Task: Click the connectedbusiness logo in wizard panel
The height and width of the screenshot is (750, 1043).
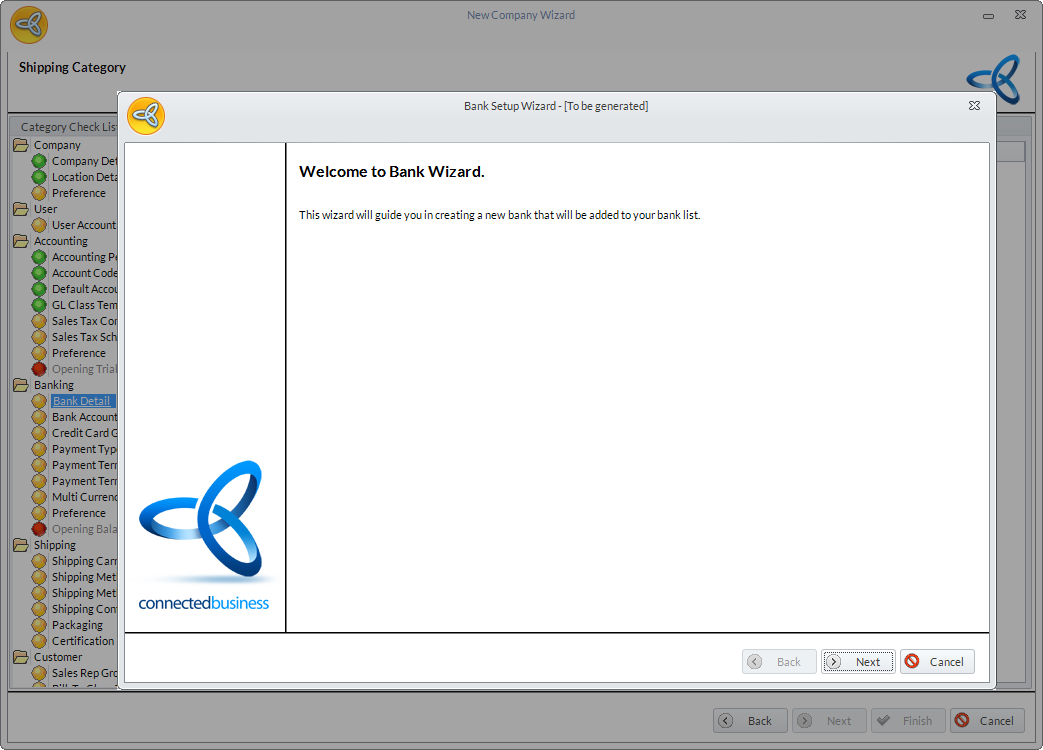Action: (x=204, y=536)
